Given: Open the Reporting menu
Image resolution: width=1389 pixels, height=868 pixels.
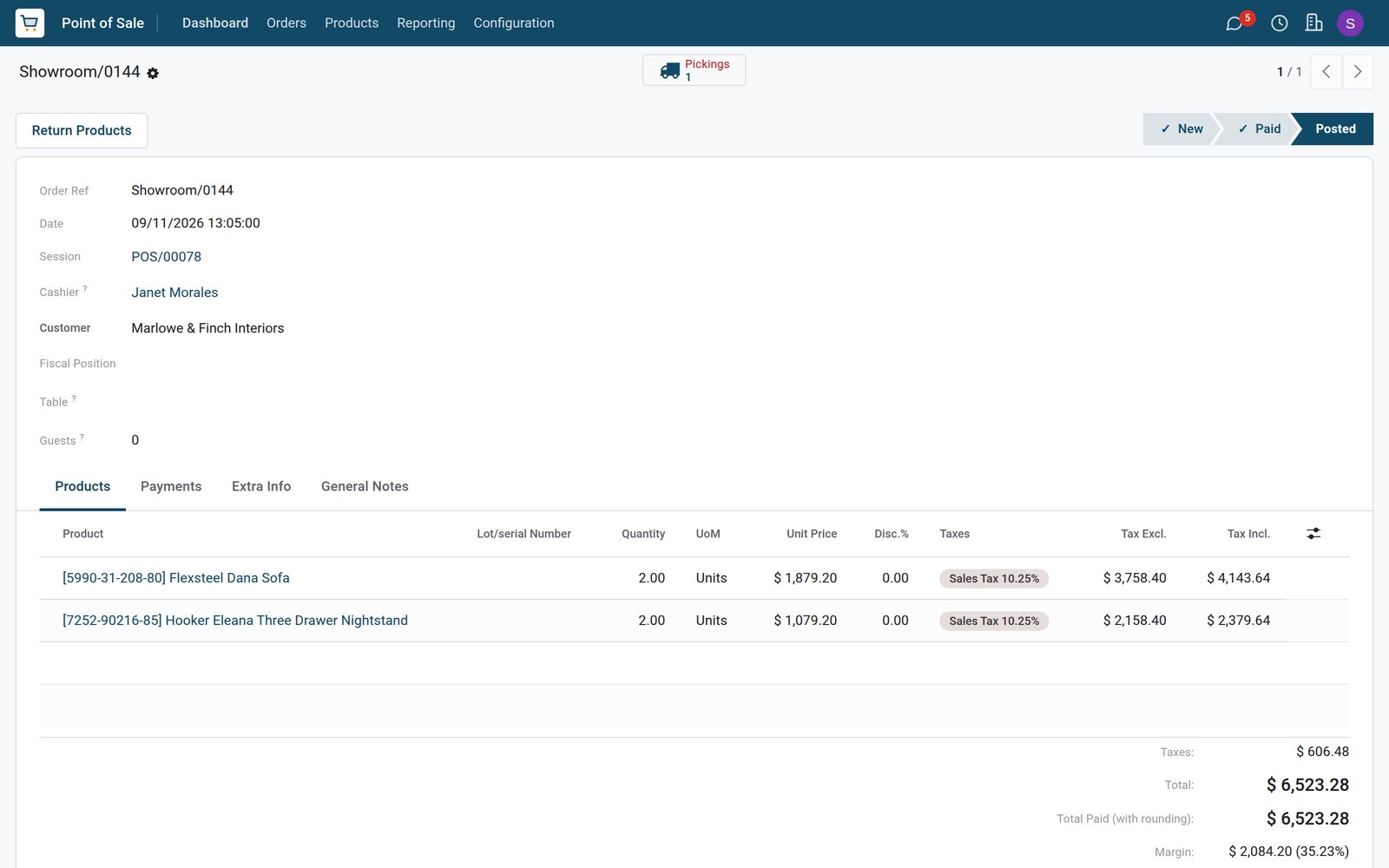Looking at the screenshot, I should pyautogui.click(x=426, y=23).
